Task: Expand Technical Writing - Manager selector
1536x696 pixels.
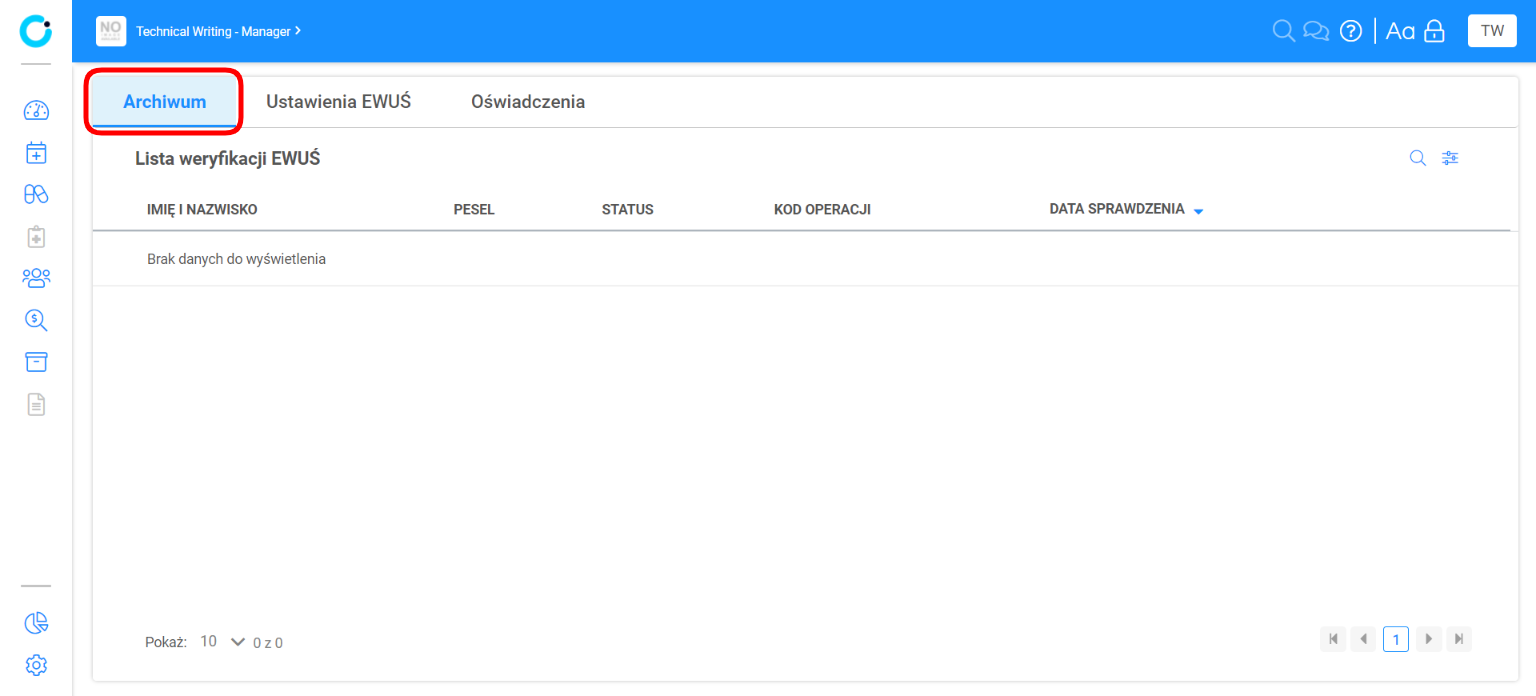Action: [218, 31]
